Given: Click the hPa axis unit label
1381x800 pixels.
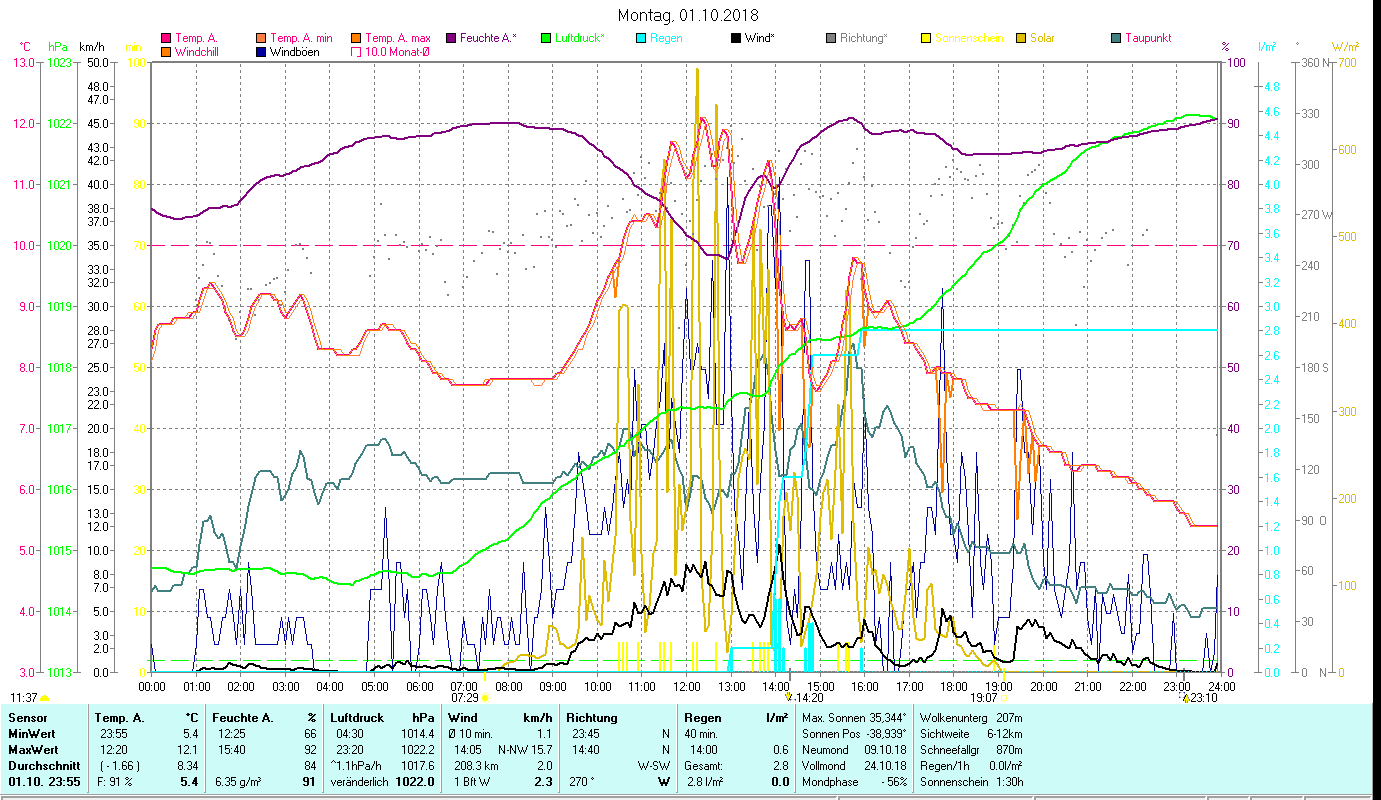Looking at the screenshot, I should tap(58, 46).
